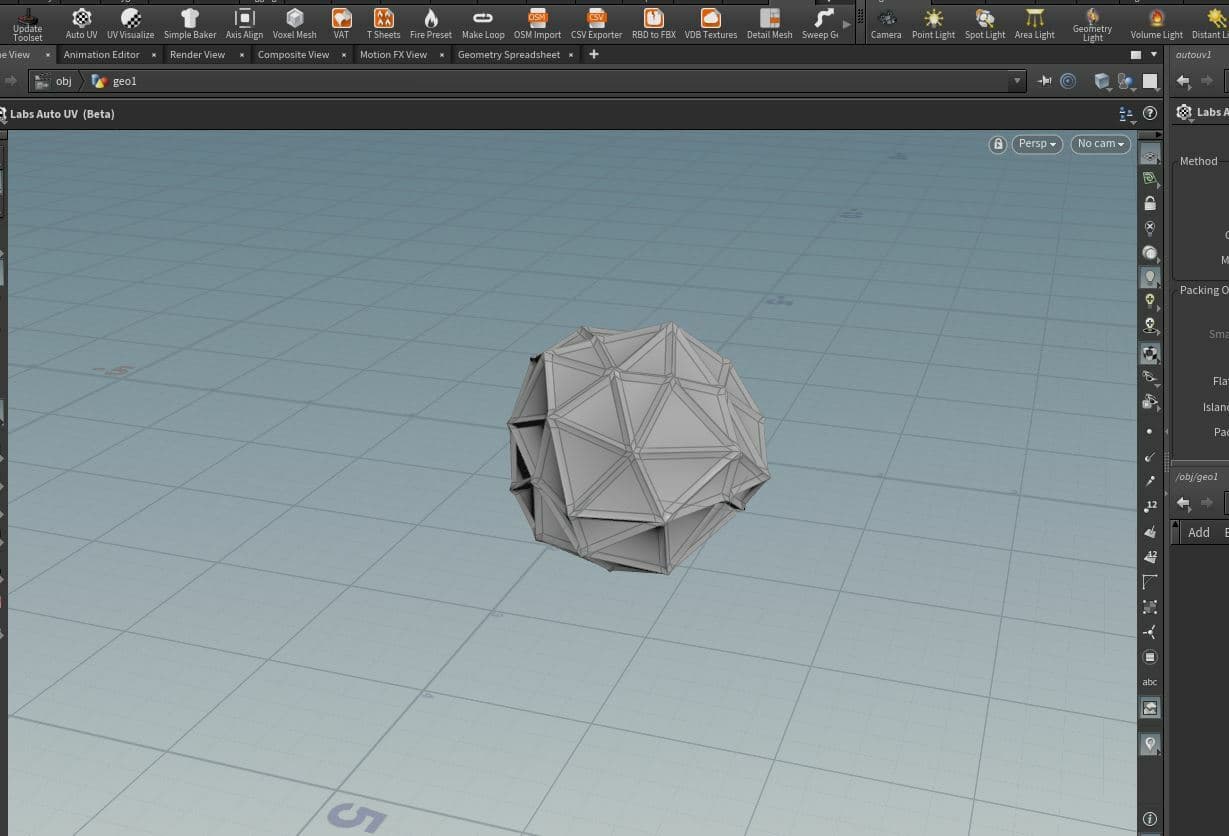Close the Geometry Spreadsheet tab

tap(572, 55)
